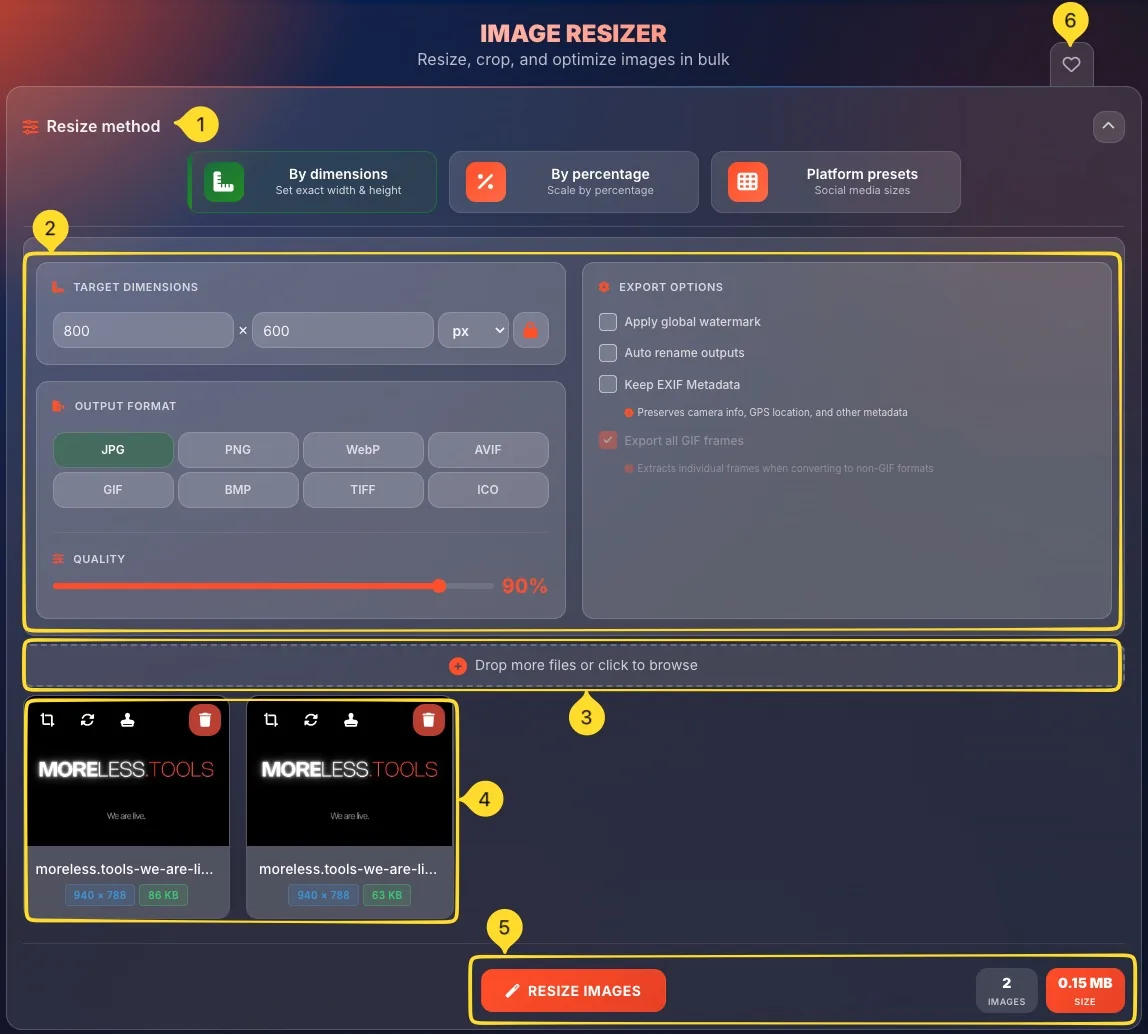Select the crop tool on the first image
Image resolution: width=1148 pixels, height=1034 pixels.
pyautogui.click(x=47, y=719)
